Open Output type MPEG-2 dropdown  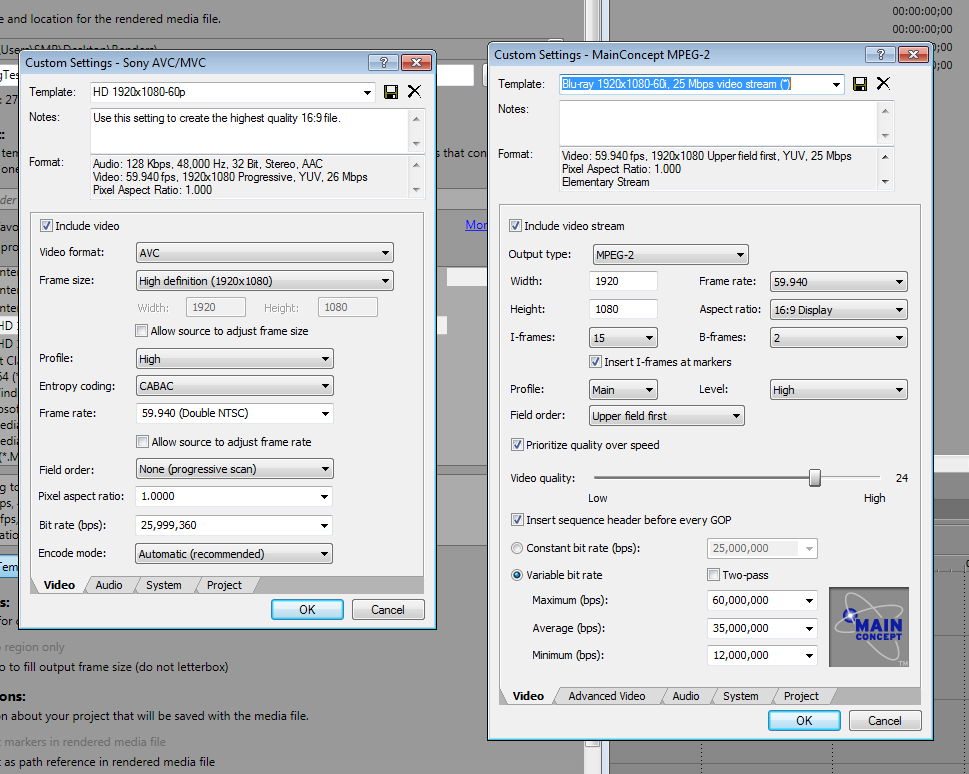(671, 255)
